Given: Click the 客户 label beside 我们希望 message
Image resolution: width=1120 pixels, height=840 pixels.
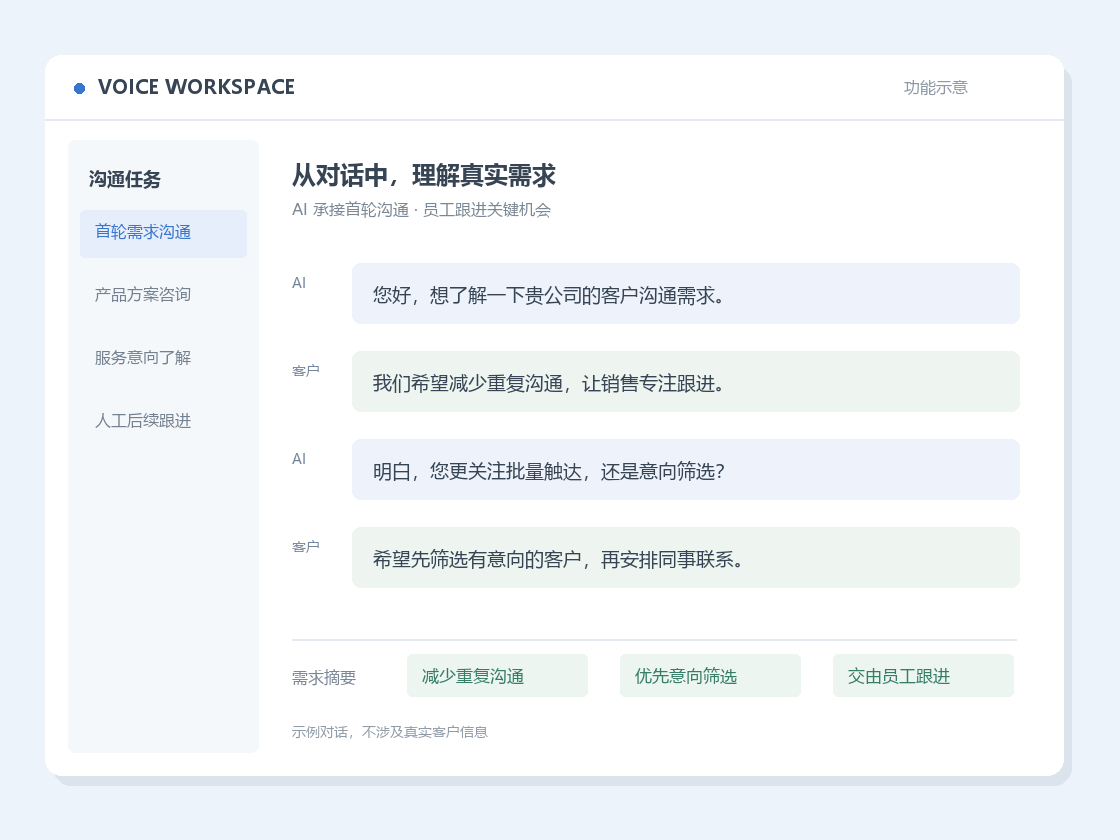Looking at the screenshot, I should [306, 371].
